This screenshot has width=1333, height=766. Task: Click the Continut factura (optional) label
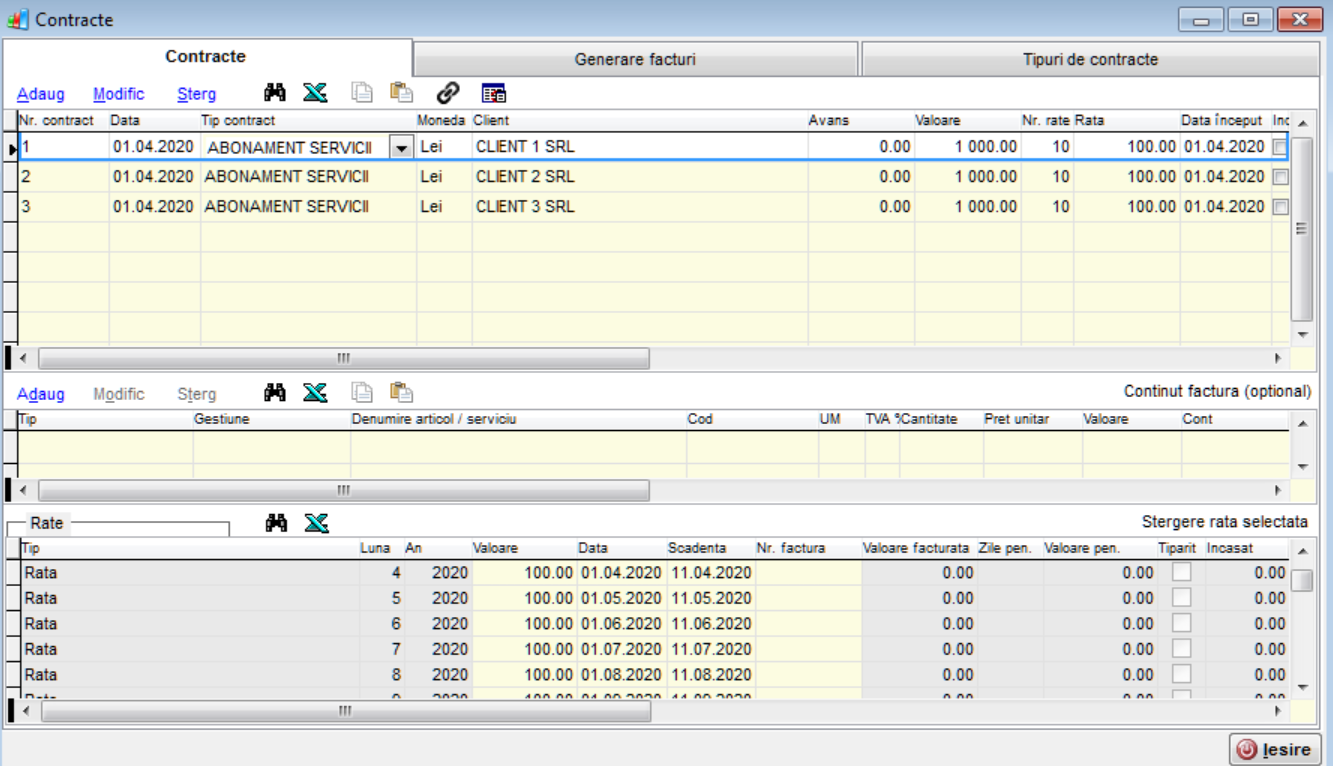(1218, 391)
